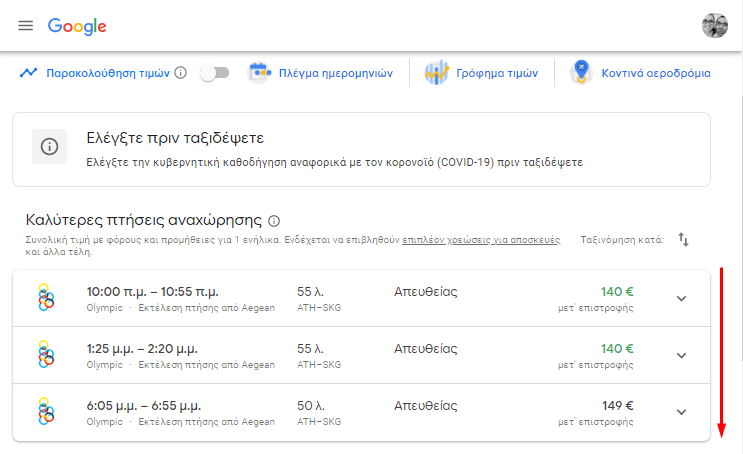Click the price tracking info icon
The width and height of the screenshot is (743, 454).
[x=181, y=73]
